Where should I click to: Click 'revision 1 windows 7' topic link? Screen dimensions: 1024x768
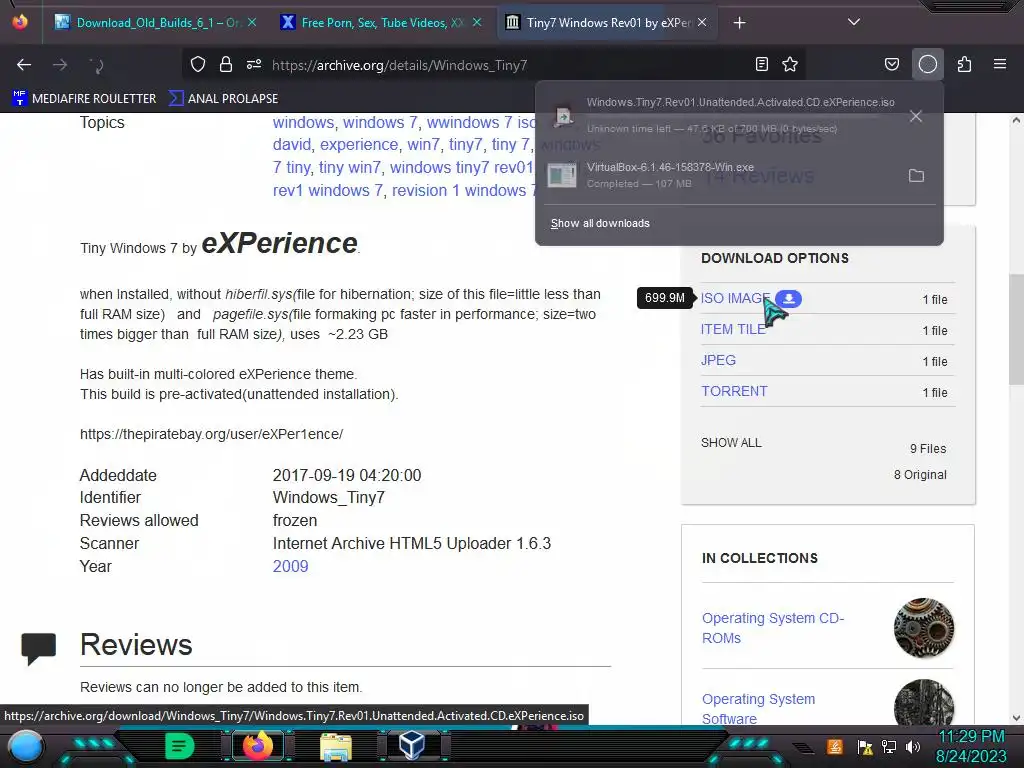pyautogui.click(x=464, y=190)
